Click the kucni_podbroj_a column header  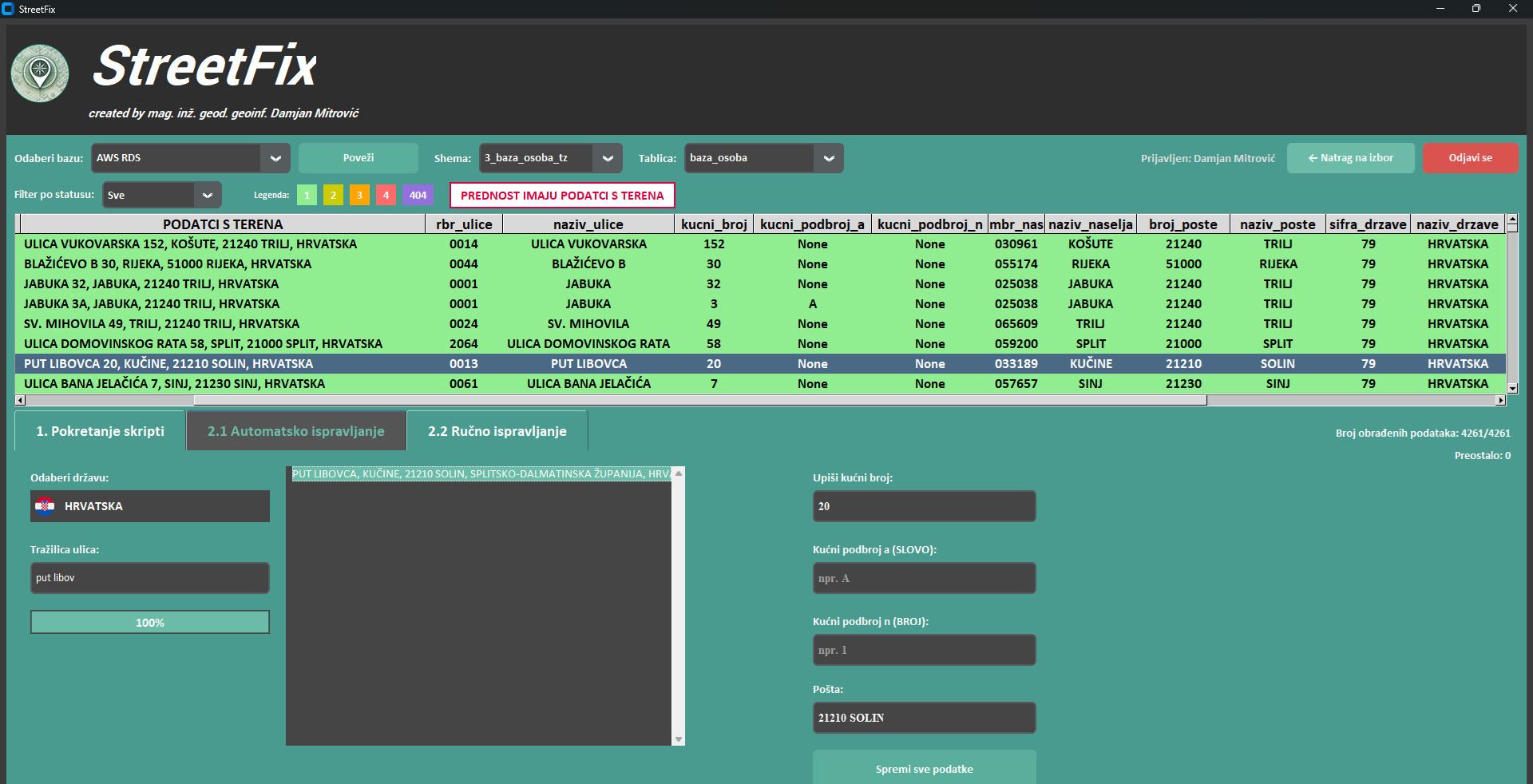coord(812,224)
